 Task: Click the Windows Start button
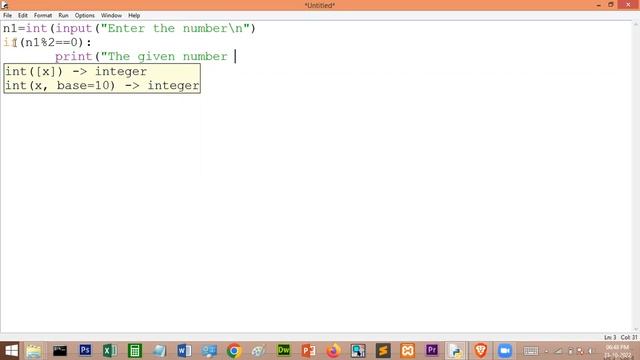[x=11, y=351]
